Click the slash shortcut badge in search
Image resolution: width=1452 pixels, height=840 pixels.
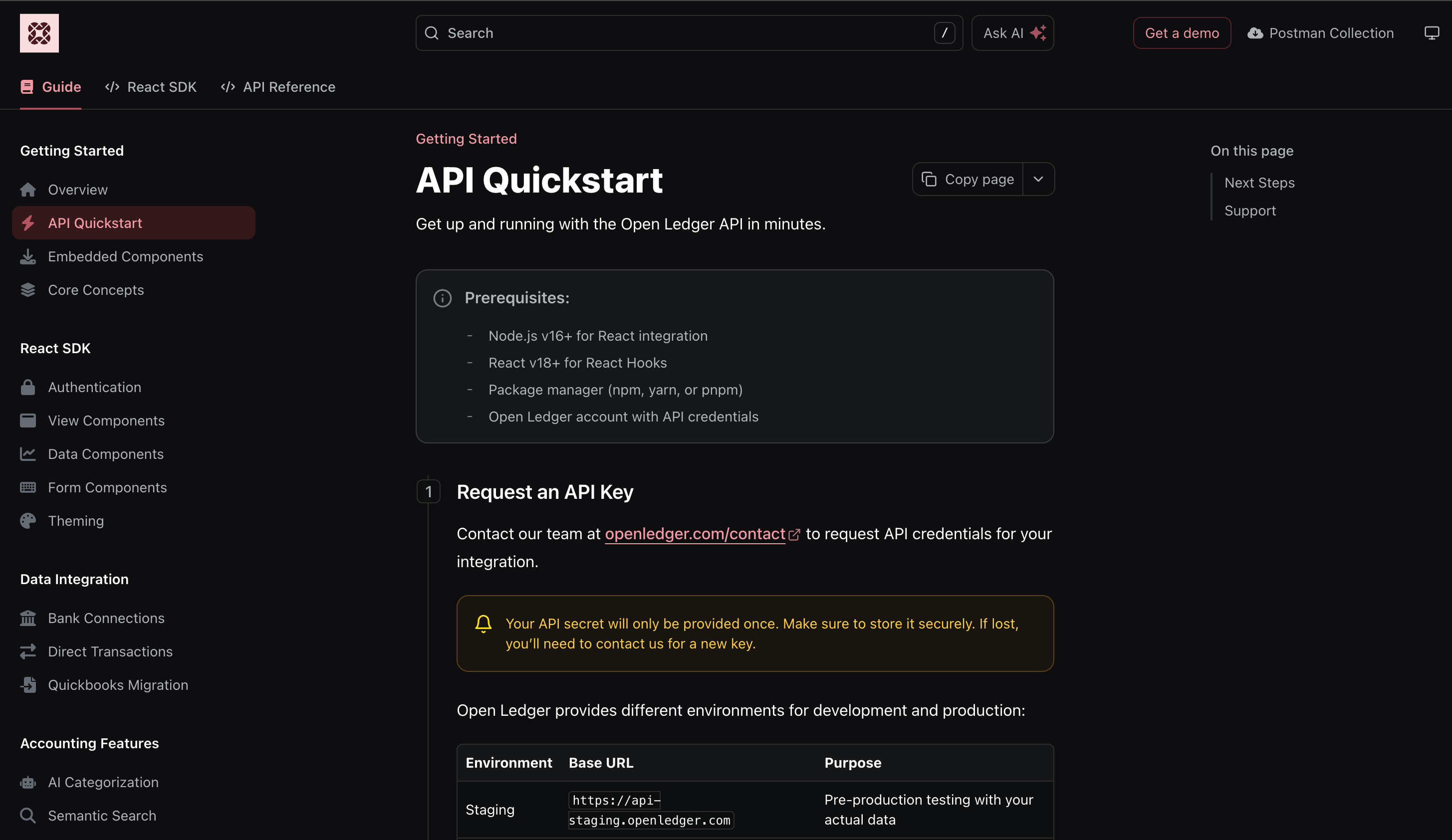[x=945, y=33]
